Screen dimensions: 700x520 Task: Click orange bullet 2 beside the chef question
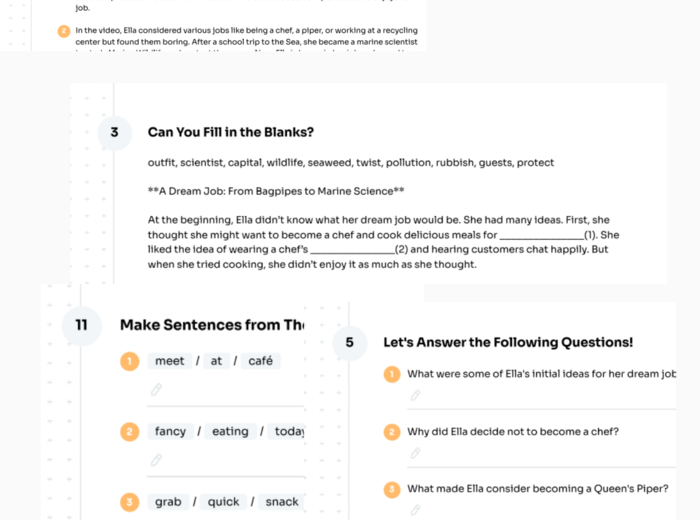pyautogui.click(x=392, y=432)
